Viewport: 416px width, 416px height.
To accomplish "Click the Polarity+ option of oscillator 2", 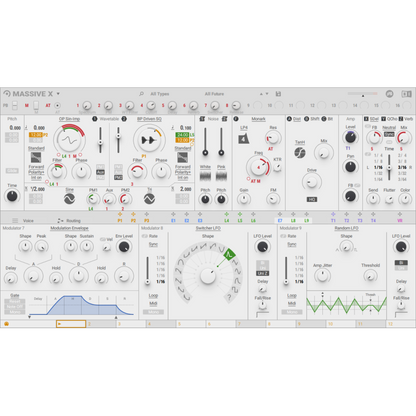I will (x=182, y=172).
